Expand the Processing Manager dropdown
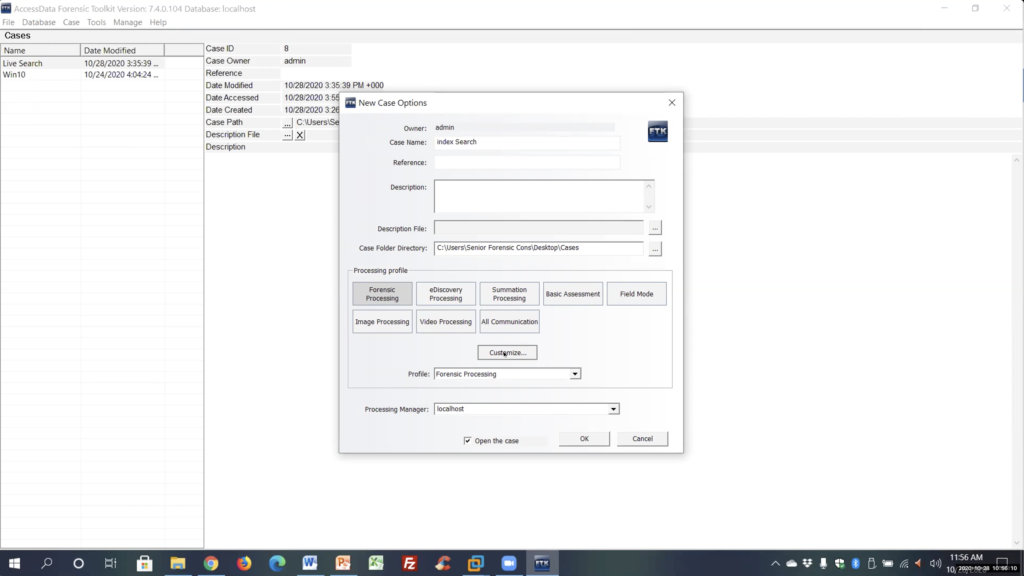 613,409
